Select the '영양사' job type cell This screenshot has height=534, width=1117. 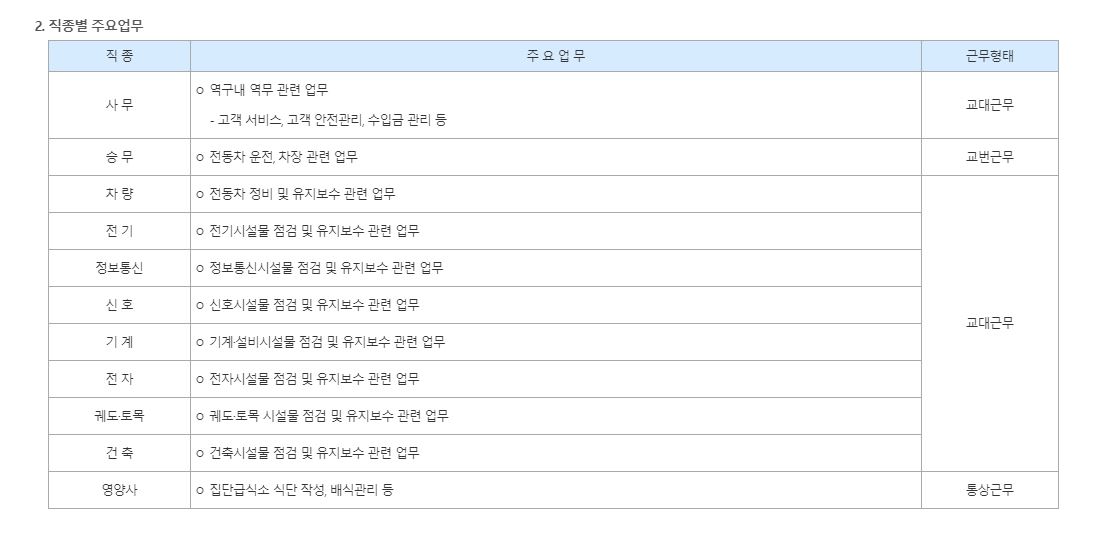(x=119, y=490)
